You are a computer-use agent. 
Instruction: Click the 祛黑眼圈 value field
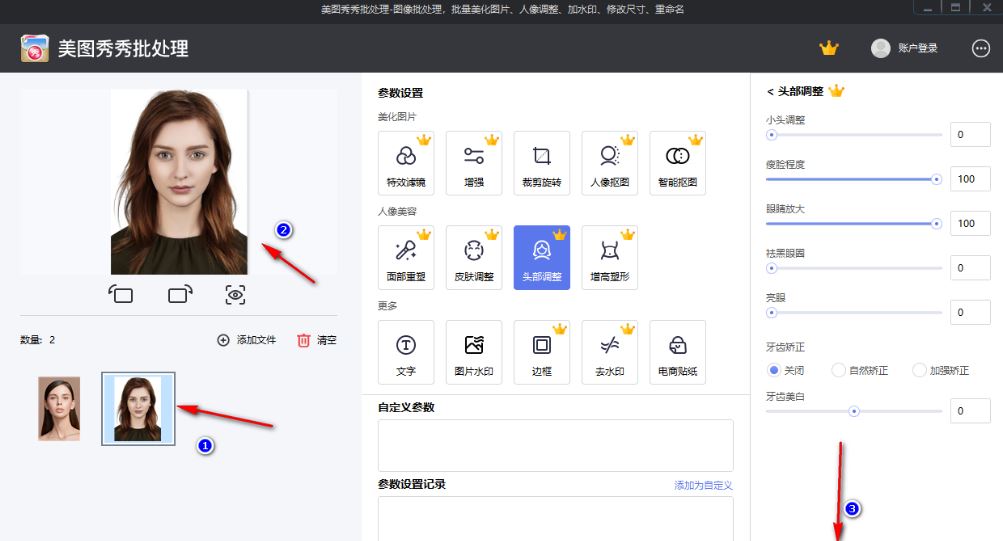point(970,268)
